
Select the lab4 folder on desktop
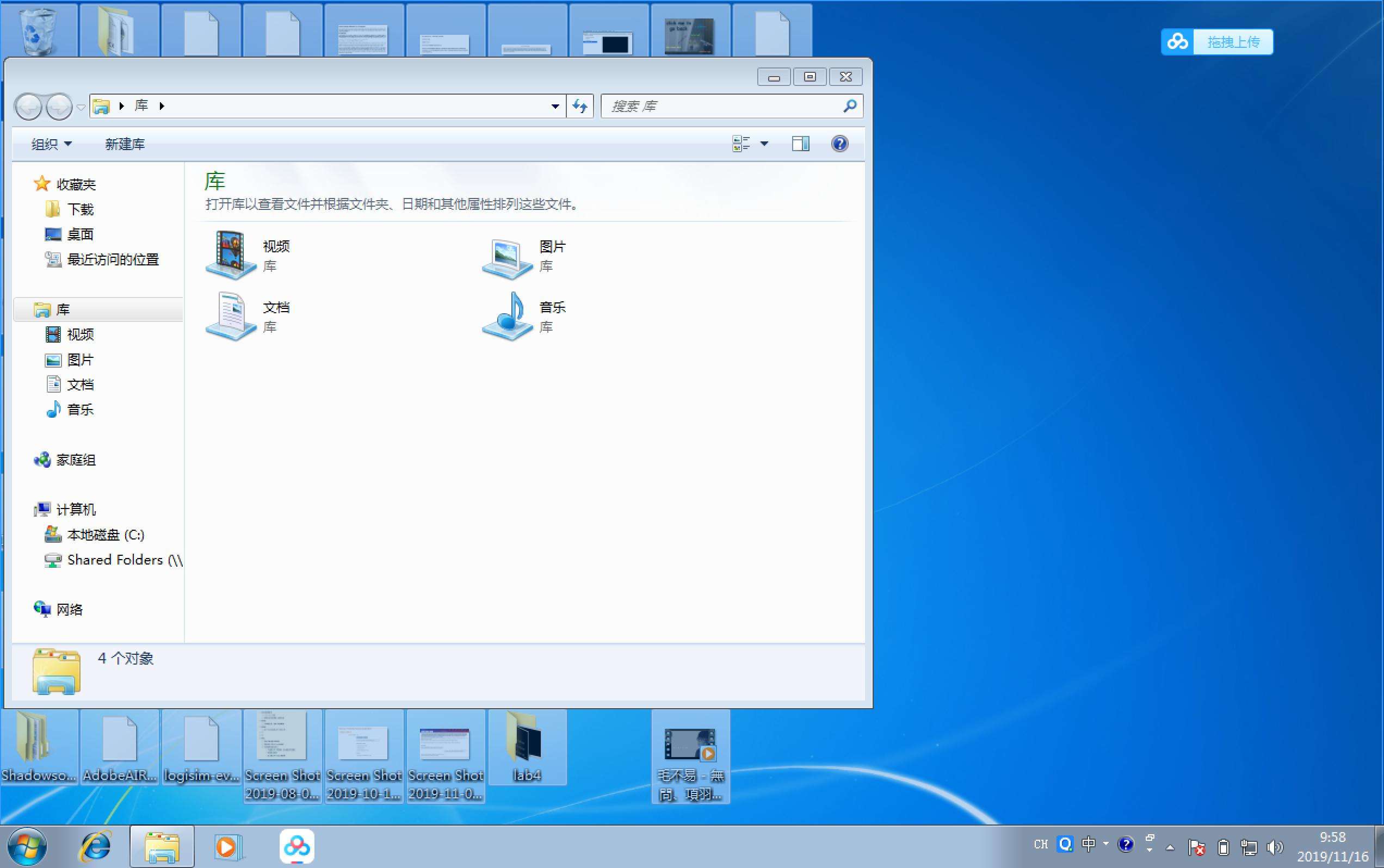527,747
